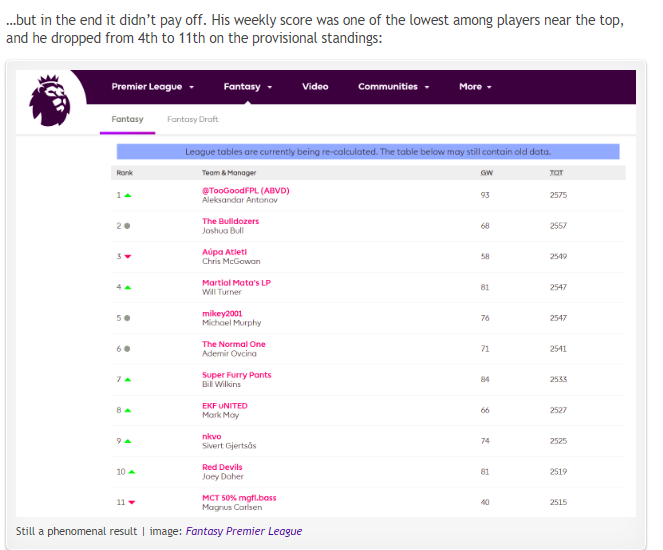The width and height of the screenshot is (663, 550).
Task: Switch to the Fantasy Draft tab
Action: point(193,119)
